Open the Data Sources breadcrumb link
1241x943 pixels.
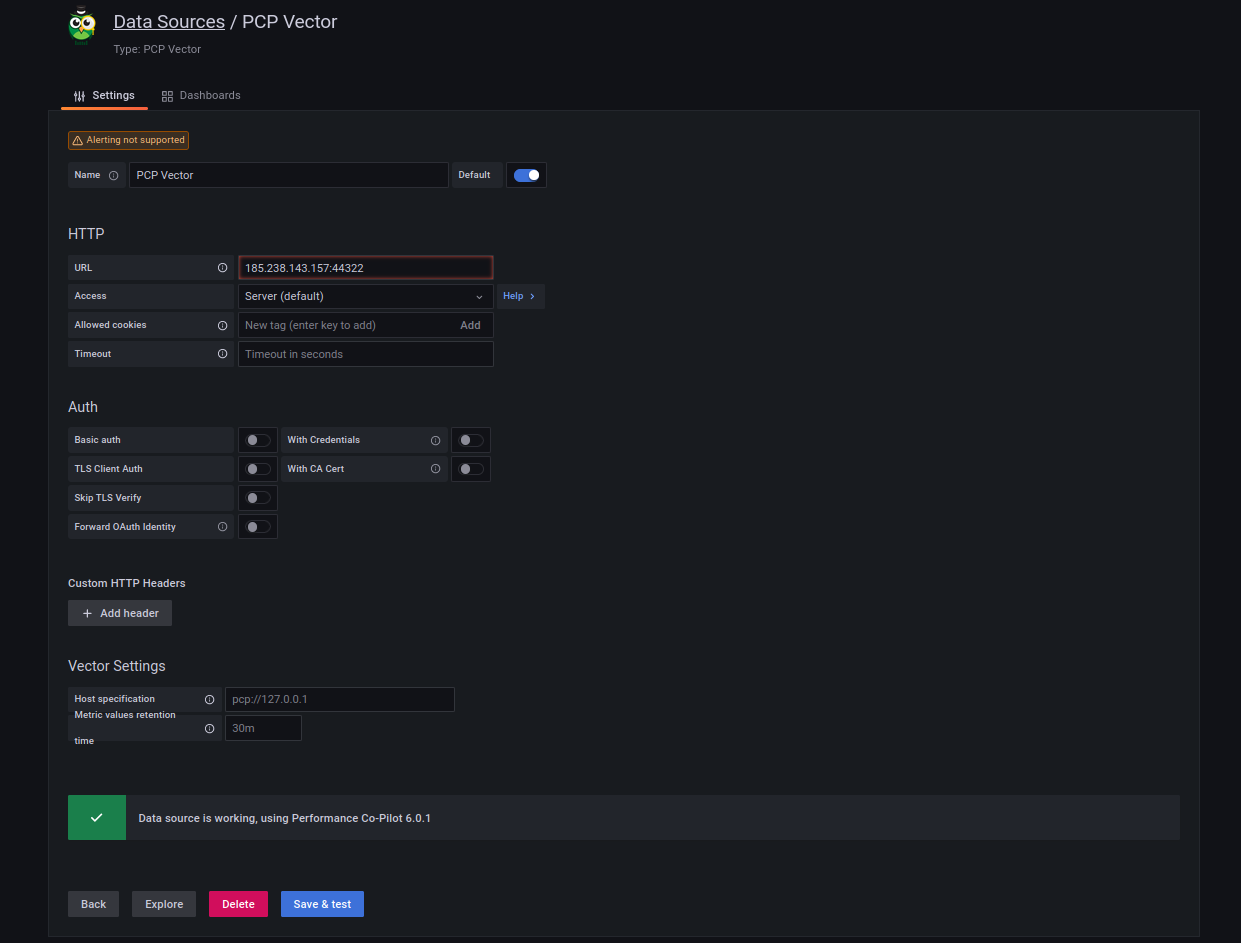point(169,21)
